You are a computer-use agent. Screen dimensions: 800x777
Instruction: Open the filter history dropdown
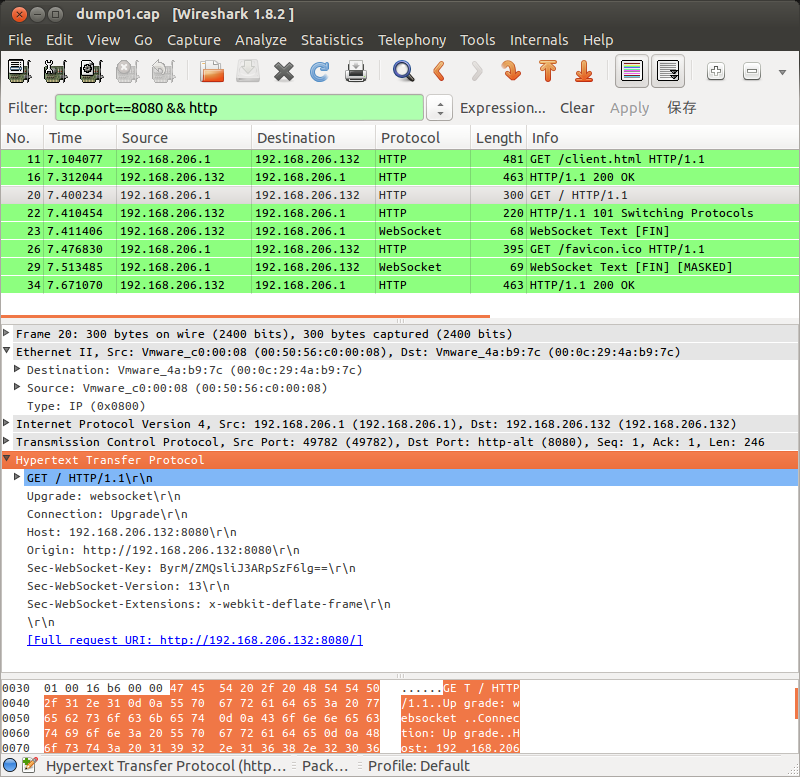coord(439,108)
